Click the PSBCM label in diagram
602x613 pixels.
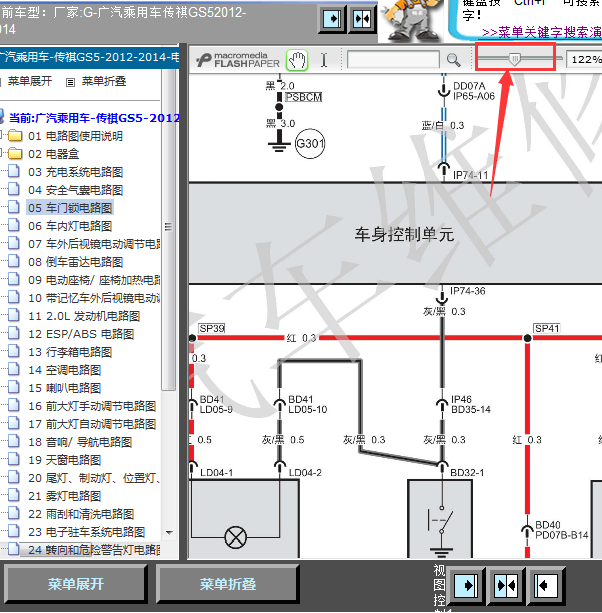coord(303,97)
